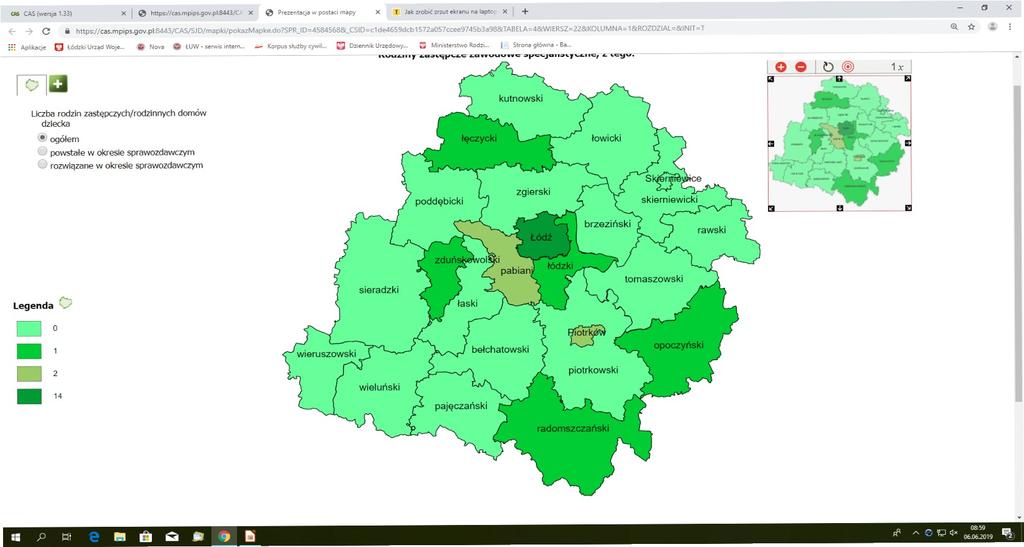
Task: Pan minimap up with the top arrow
Action: click(x=839, y=79)
